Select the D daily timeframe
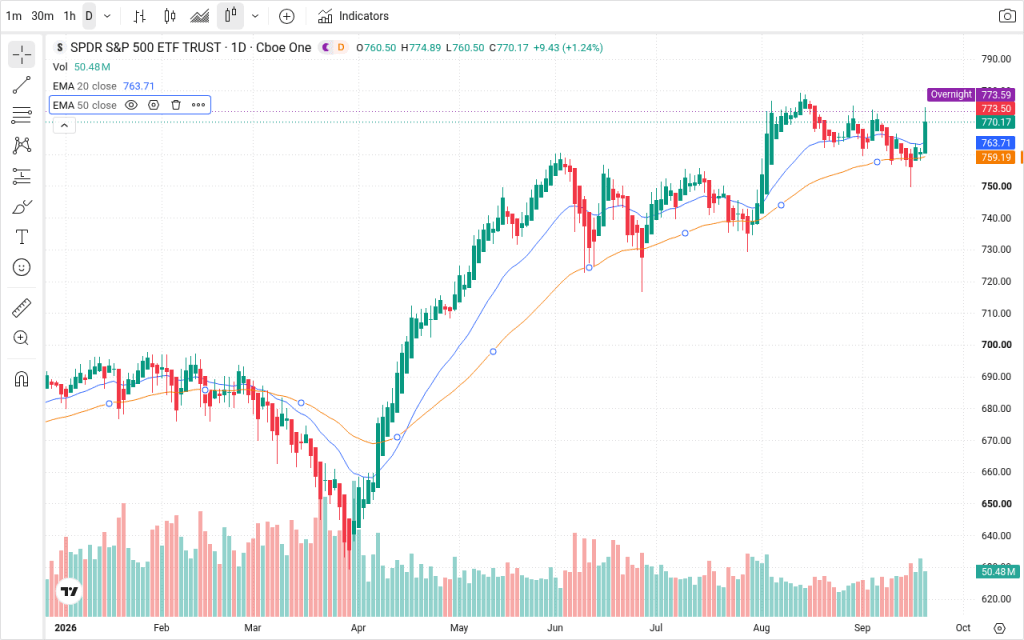The width and height of the screenshot is (1024, 640). pyautogui.click(x=89, y=16)
